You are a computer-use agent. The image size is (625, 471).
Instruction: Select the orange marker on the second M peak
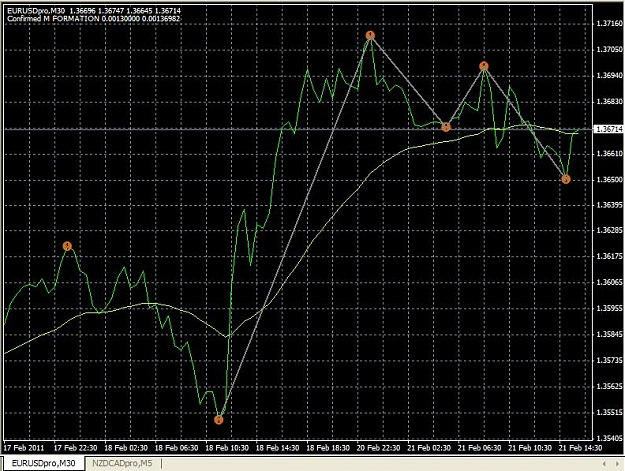(483, 66)
